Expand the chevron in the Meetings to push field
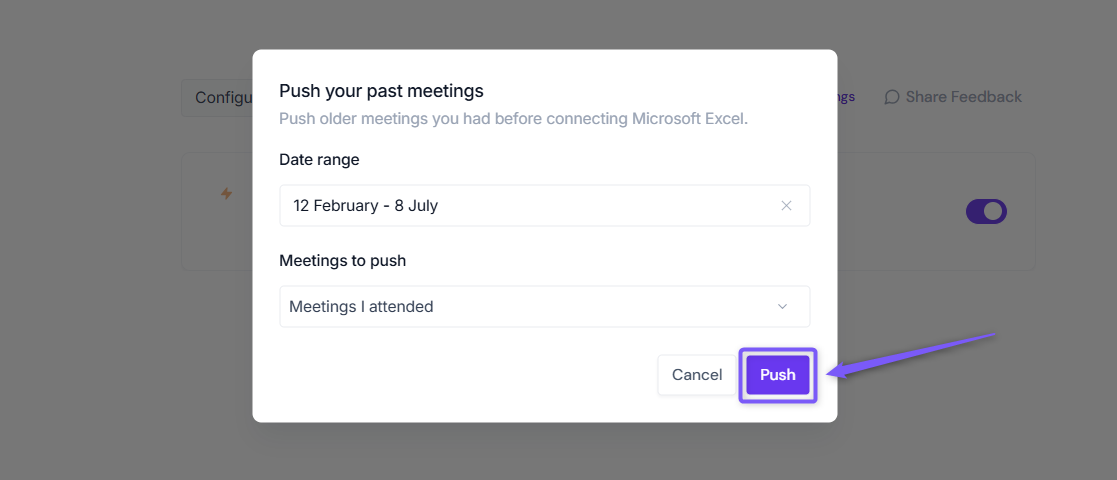The image size is (1117, 480). (782, 307)
